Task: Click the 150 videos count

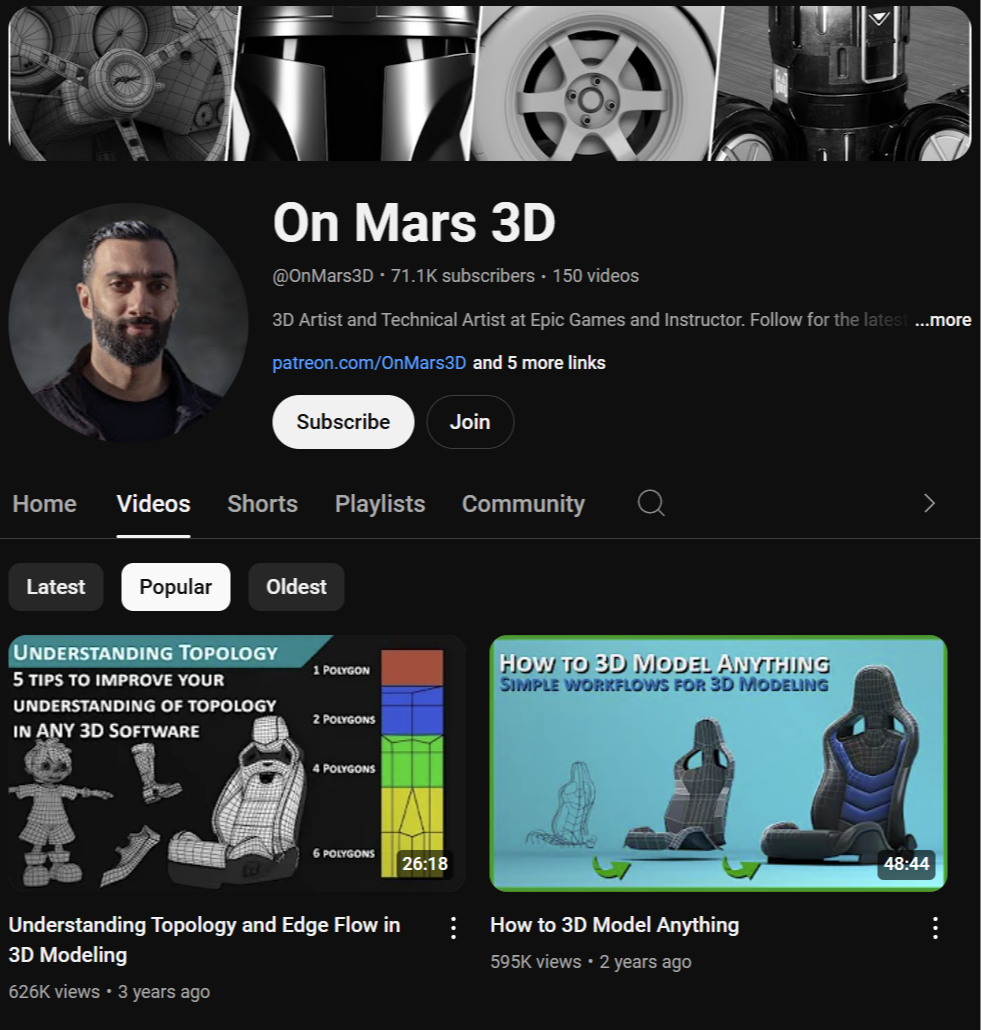Action: [x=595, y=276]
